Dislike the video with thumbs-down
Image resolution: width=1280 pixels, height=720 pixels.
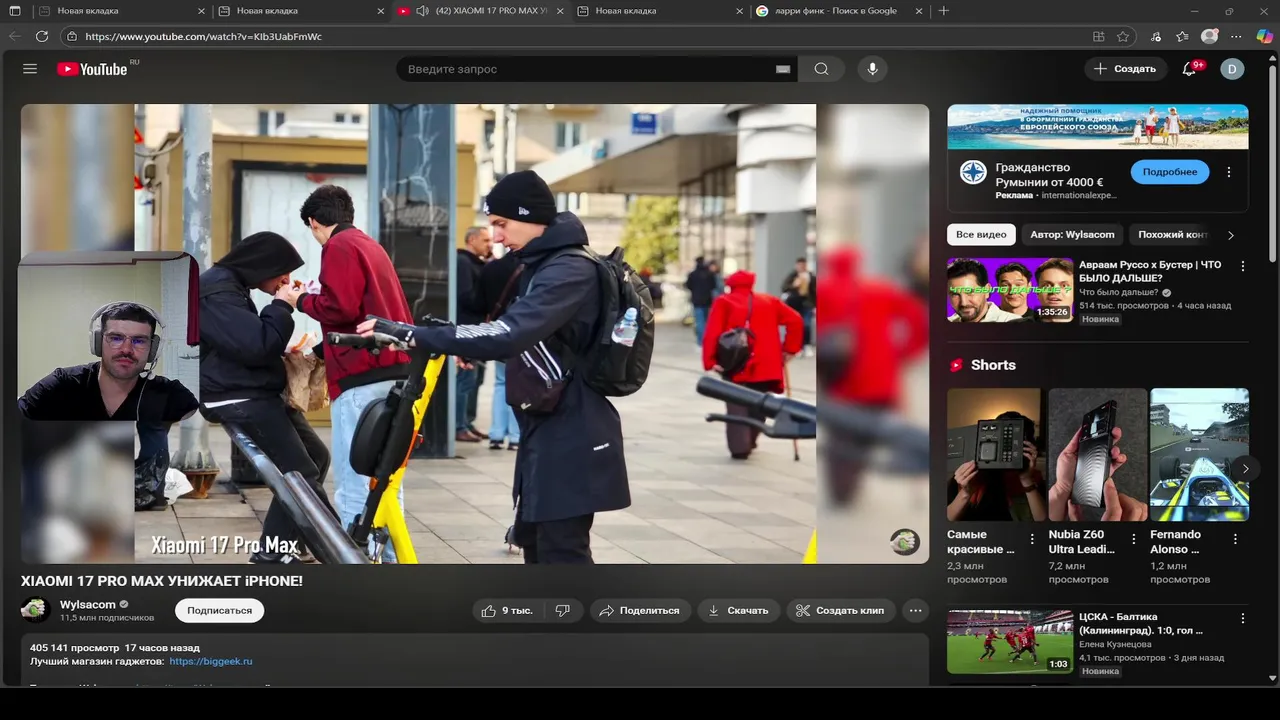563,610
